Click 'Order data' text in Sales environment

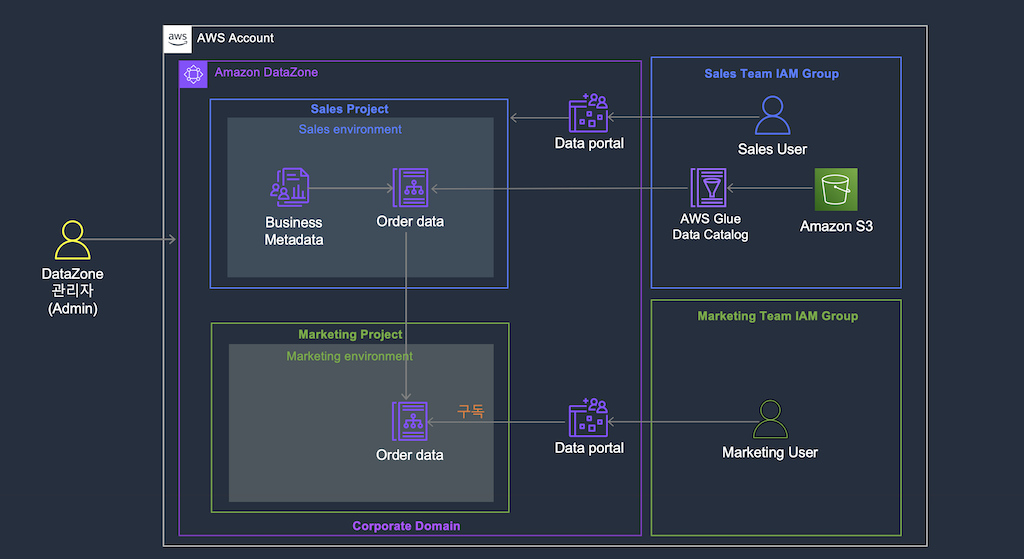(410, 221)
